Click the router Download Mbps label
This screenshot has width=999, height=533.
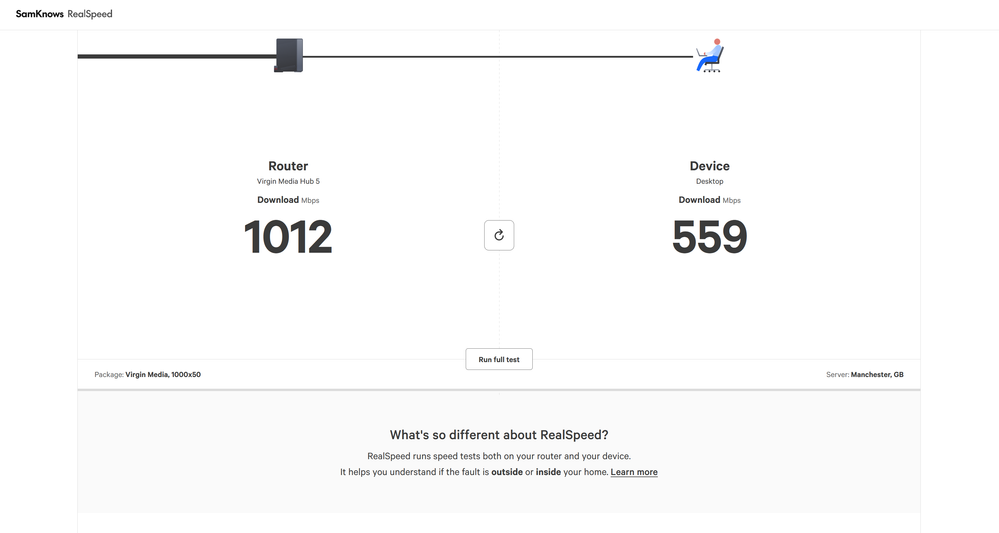click(288, 200)
